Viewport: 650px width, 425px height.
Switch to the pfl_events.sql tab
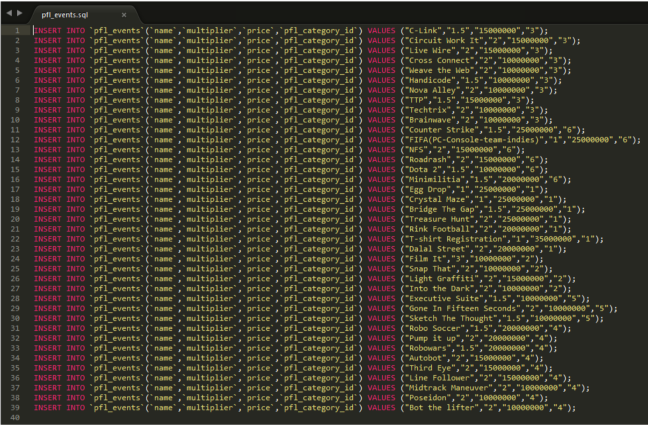point(70,16)
